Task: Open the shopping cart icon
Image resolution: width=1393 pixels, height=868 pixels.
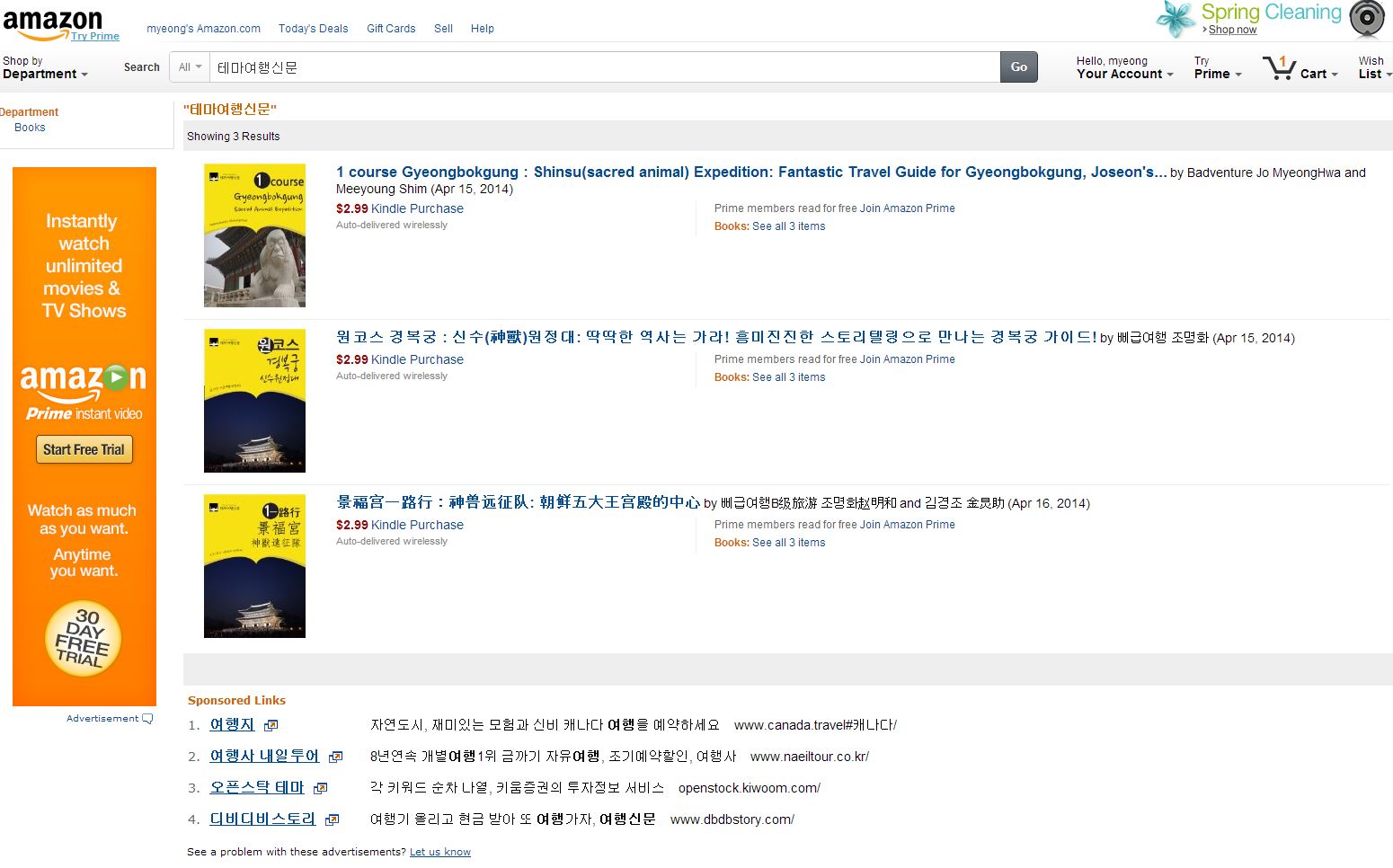Action: coord(1278,67)
